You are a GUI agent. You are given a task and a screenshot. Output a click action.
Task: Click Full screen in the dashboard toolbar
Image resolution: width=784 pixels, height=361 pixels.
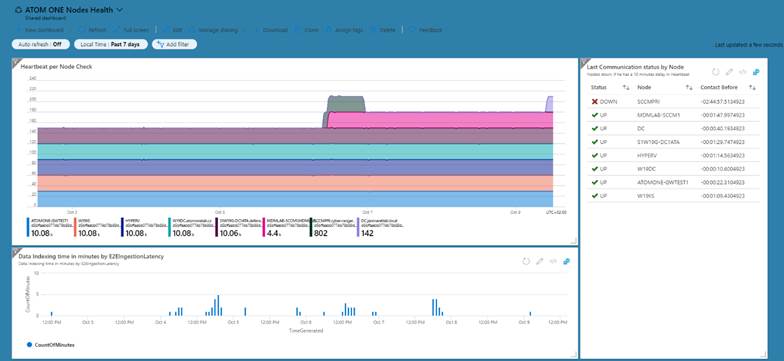pyautogui.click(x=132, y=30)
